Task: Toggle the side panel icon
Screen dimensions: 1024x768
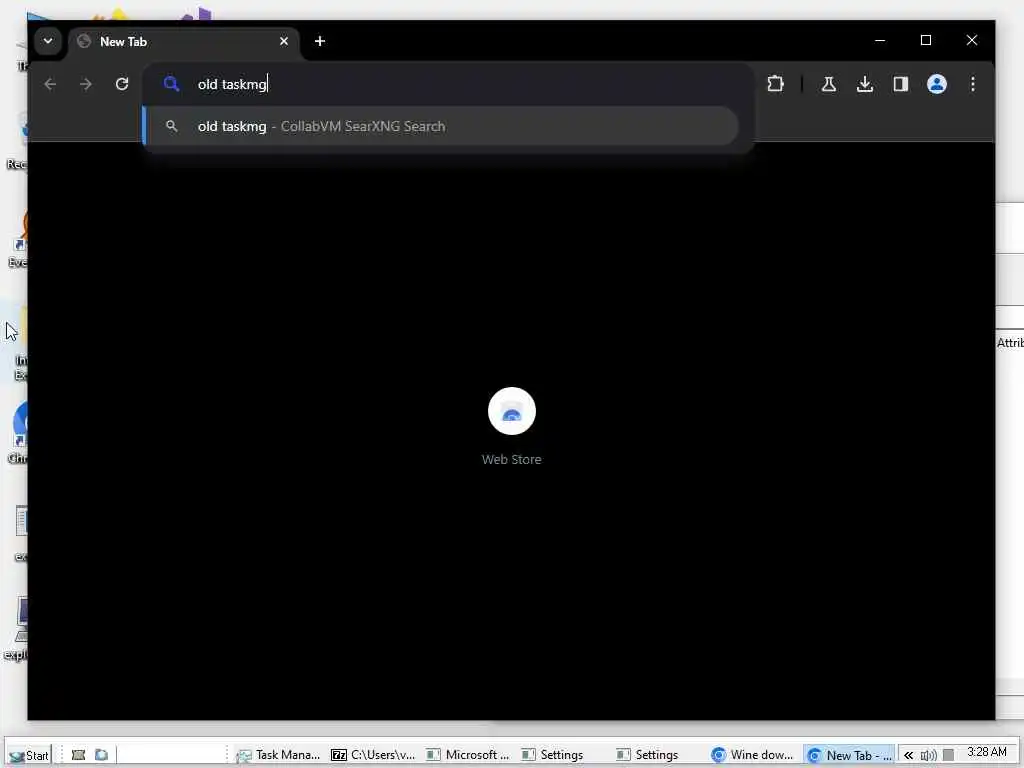Action: coord(901,84)
